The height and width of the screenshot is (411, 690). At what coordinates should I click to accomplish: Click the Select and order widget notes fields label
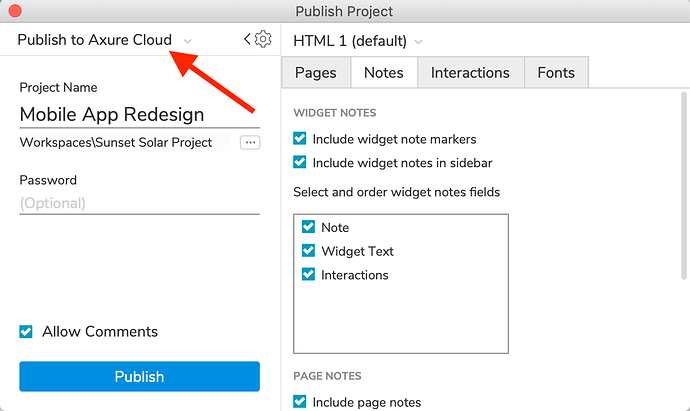(x=396, y=192)
